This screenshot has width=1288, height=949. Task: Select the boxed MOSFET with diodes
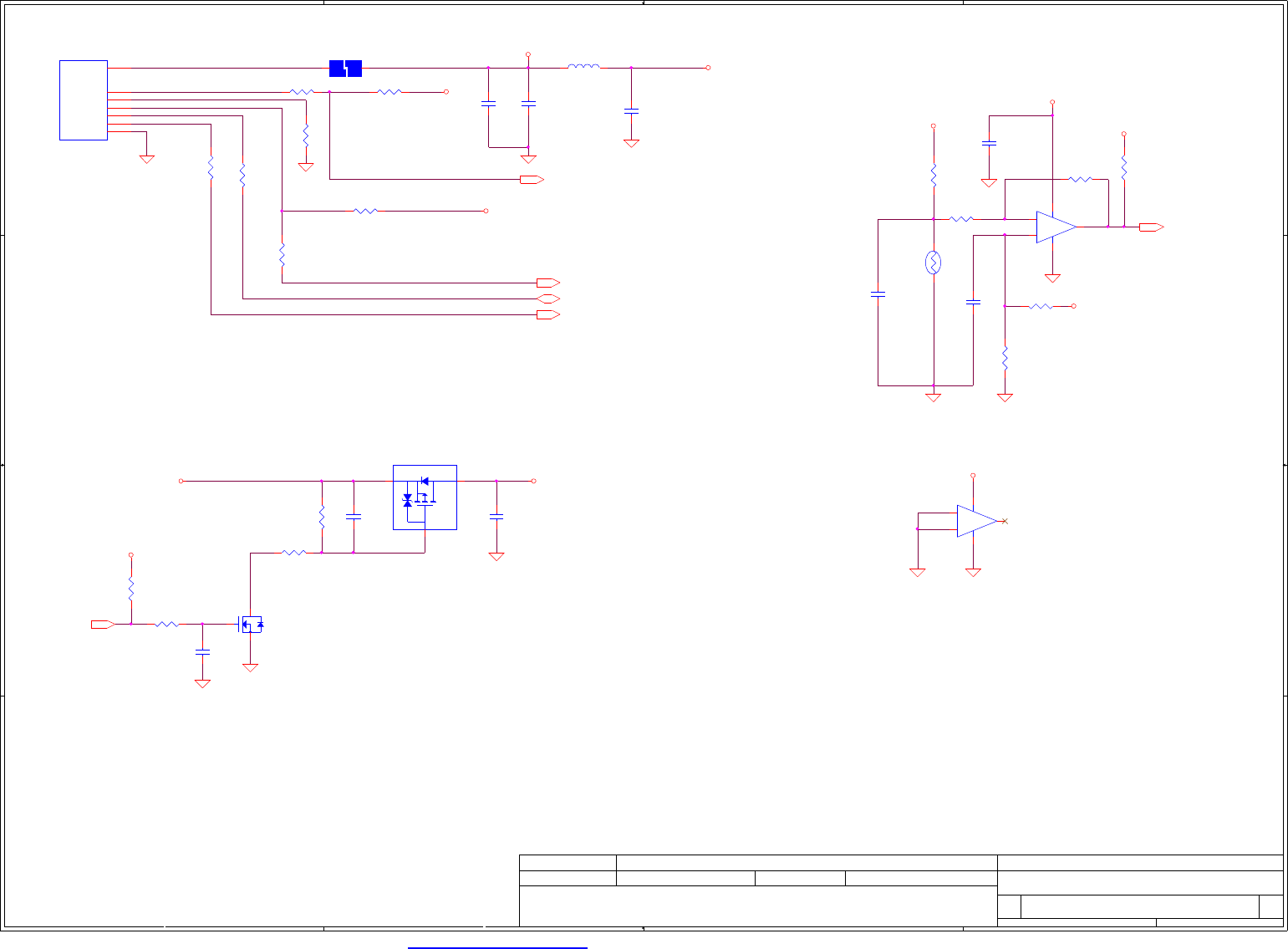(x=425, y=497)
